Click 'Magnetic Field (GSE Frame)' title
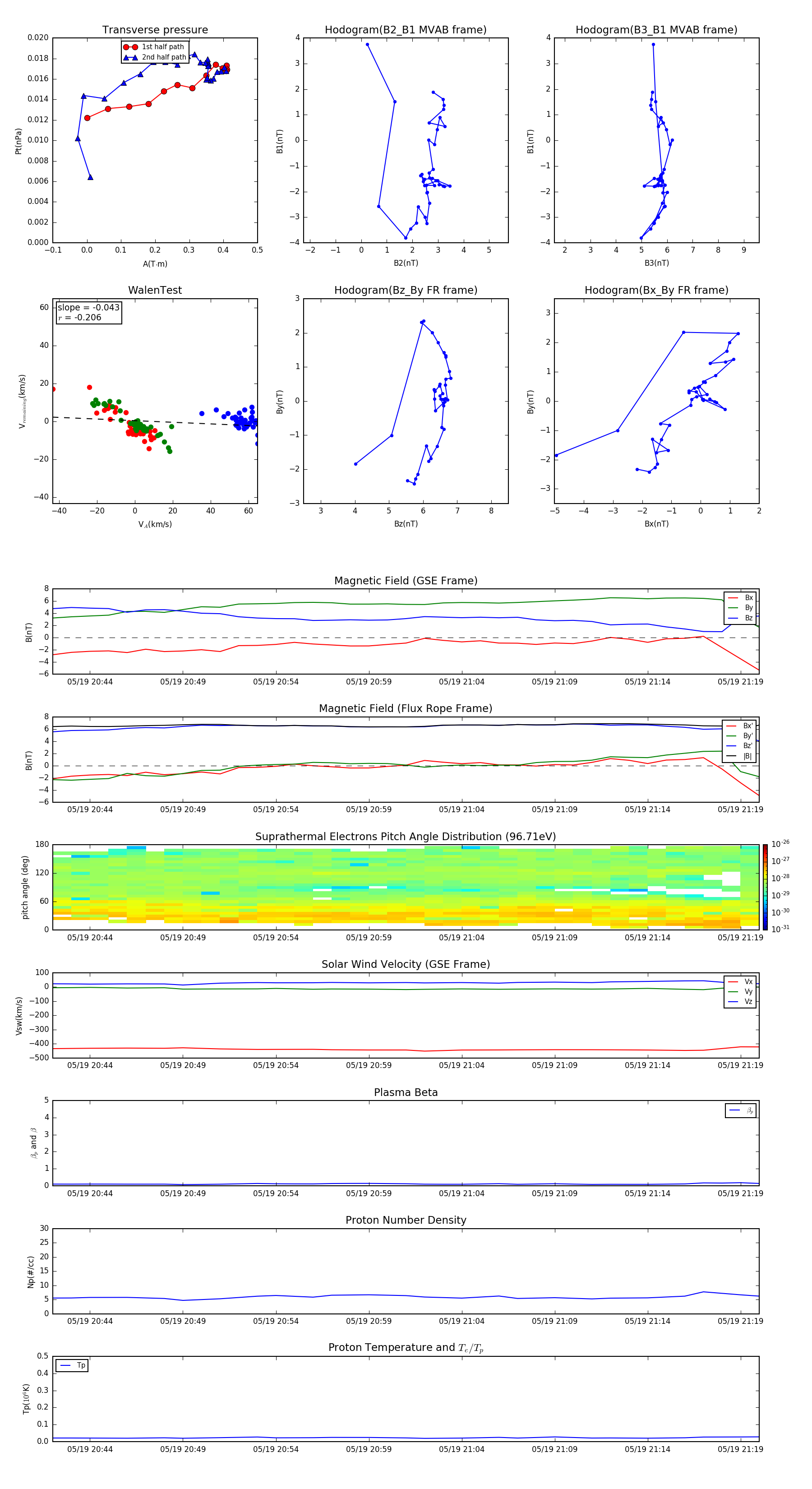The width and height of the screenshot is (812, 1489). [406, 581]
